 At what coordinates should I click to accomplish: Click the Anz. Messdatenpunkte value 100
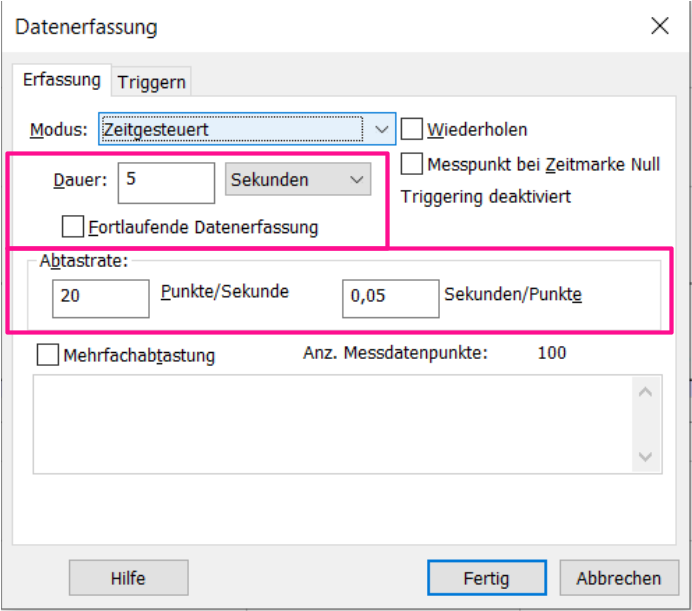point(552,353)
